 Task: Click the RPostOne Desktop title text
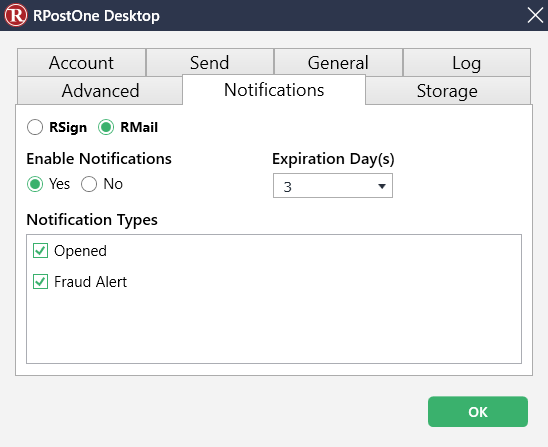(96, 16)
